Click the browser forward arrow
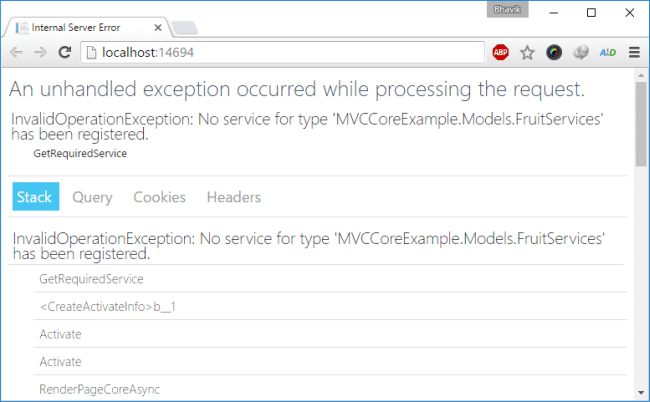The width and height of the screenshot is (650, 402). 41,52
